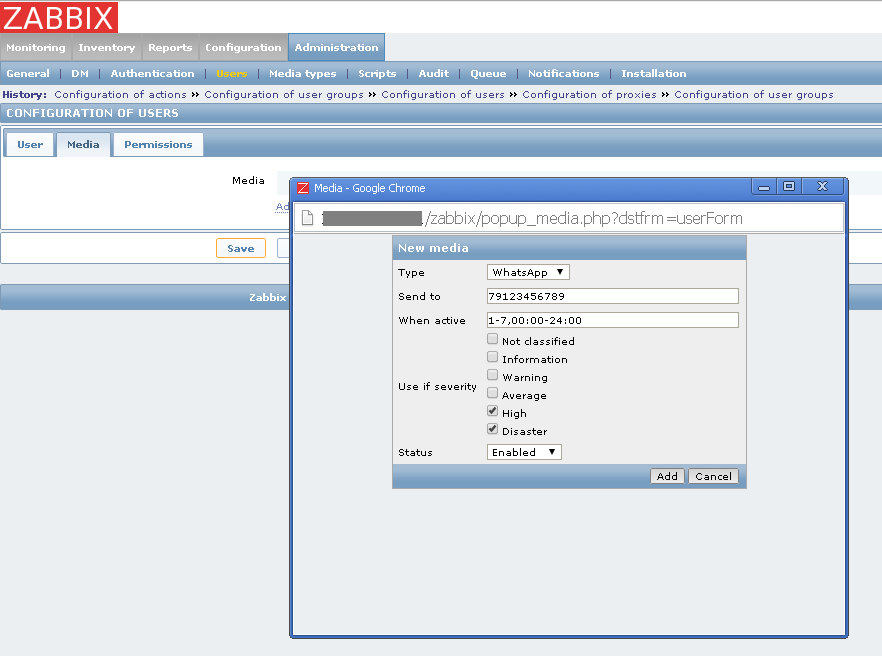The image size is (882, 656).
Task: Enable the Not classified severity checkbox
Action: 492,339
